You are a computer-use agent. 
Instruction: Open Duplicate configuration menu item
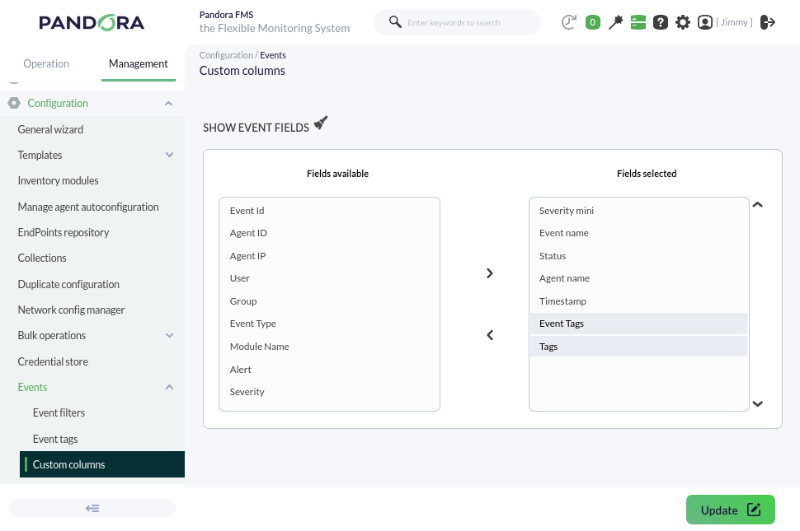[x=68, y=284]
